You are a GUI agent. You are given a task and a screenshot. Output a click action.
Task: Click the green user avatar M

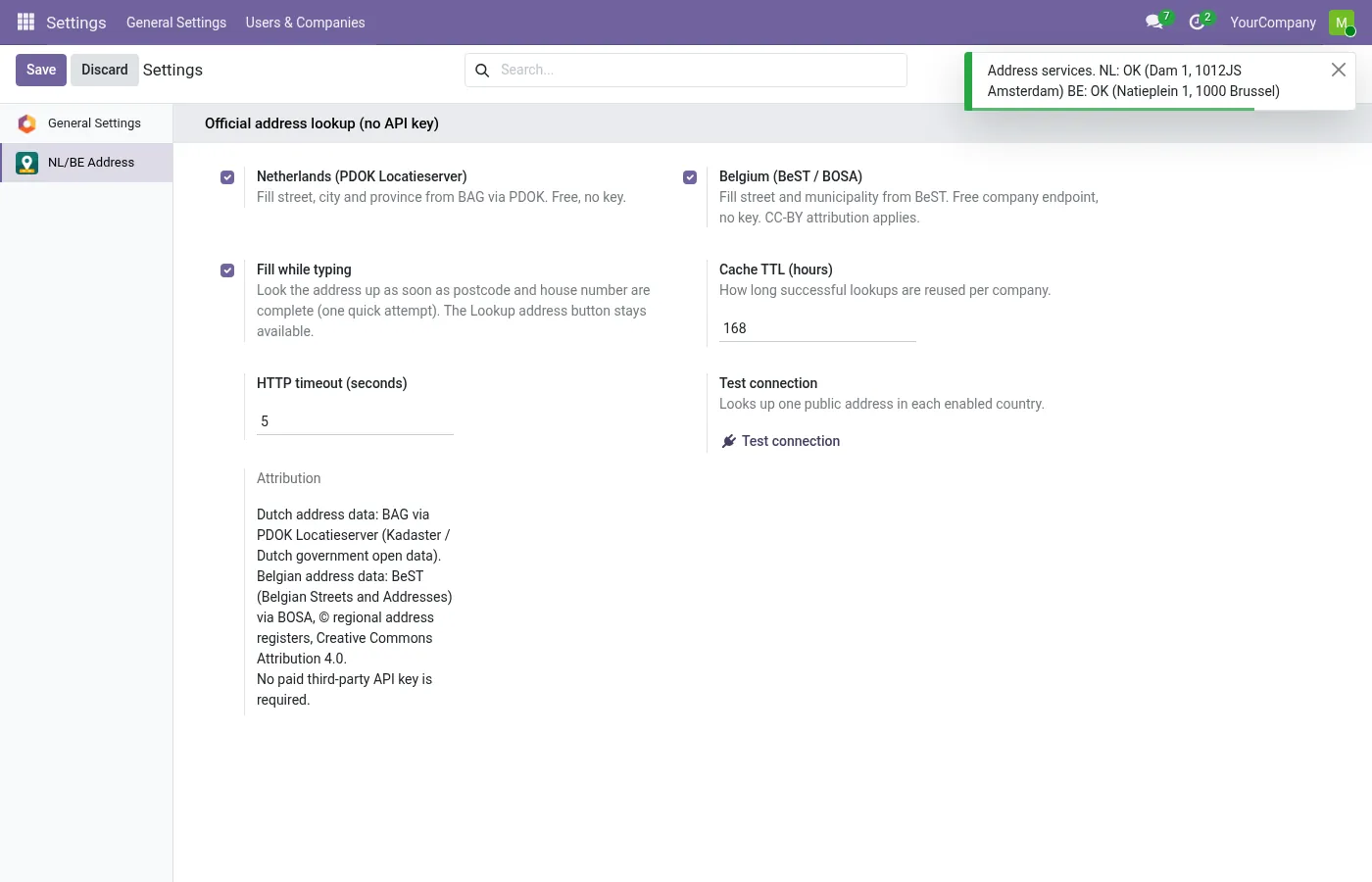click(x=1342, y=23)
